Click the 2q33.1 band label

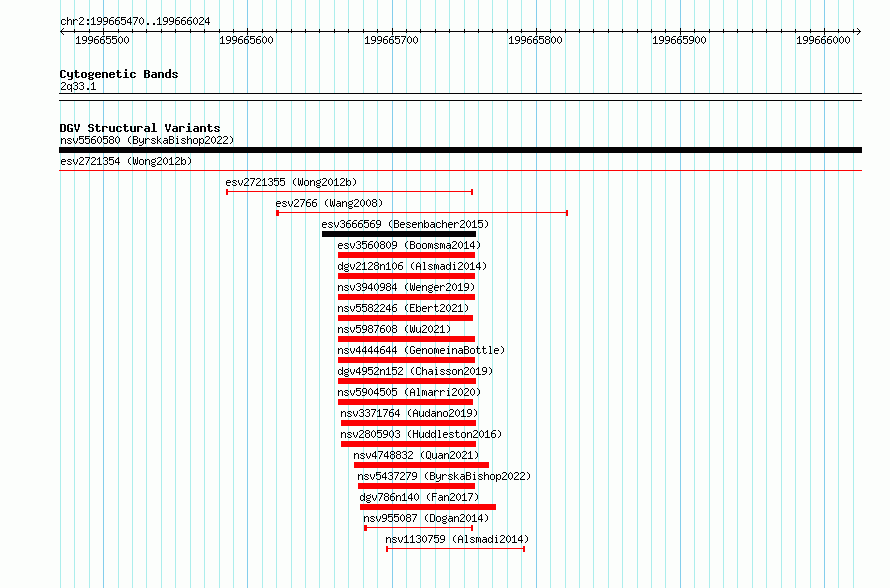coord(78,86)
